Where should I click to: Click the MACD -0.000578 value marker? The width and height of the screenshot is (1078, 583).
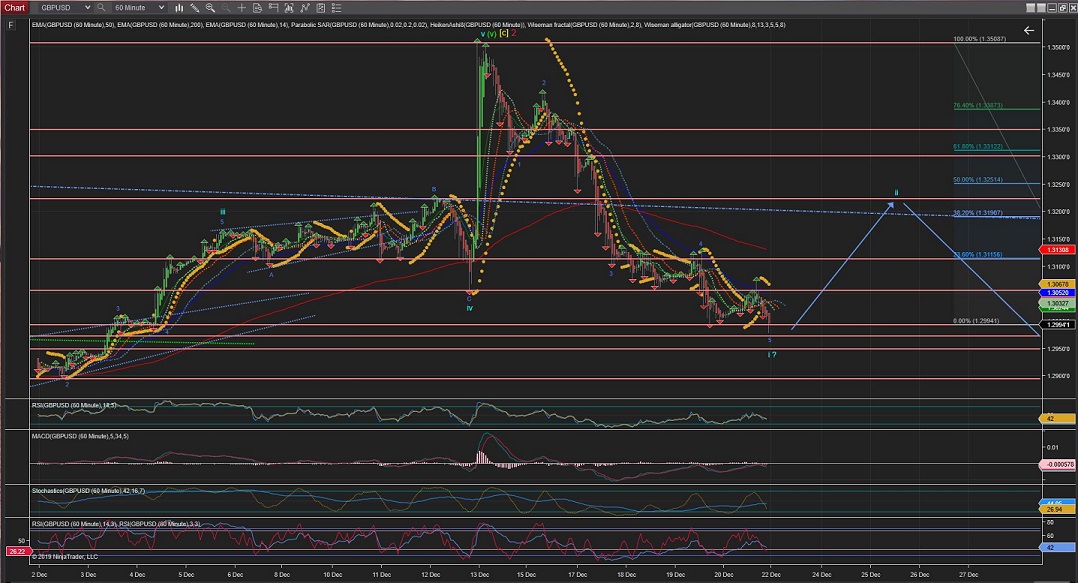[1058, 465]
